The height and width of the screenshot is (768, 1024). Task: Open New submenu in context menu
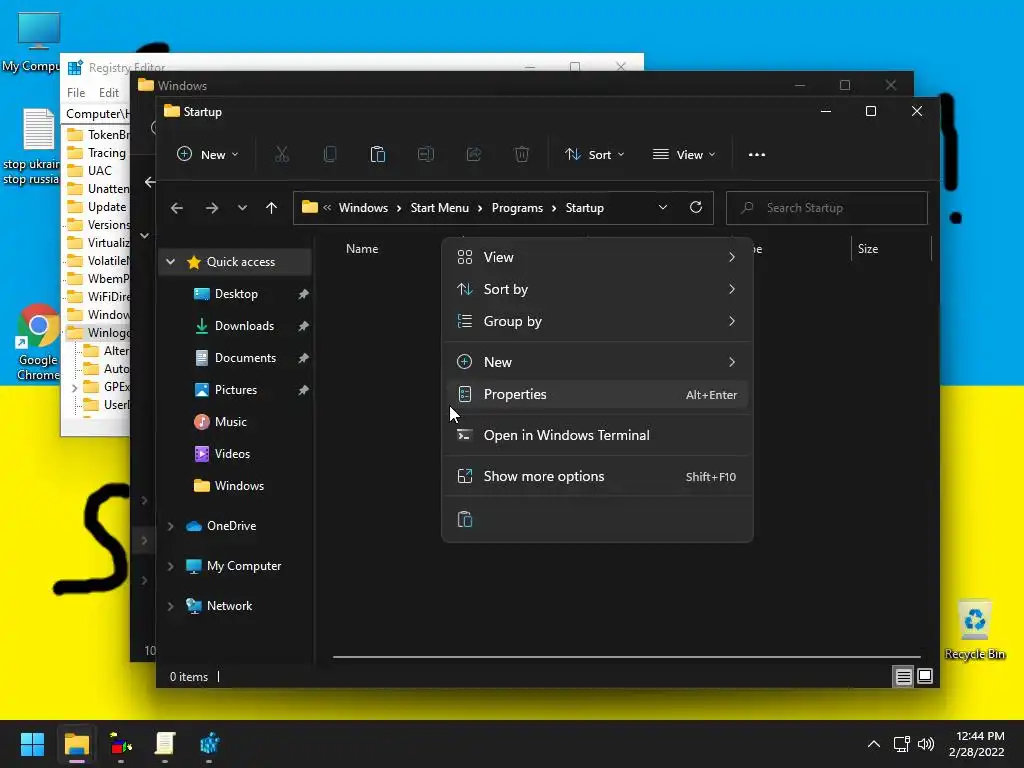tap(597, 362)
